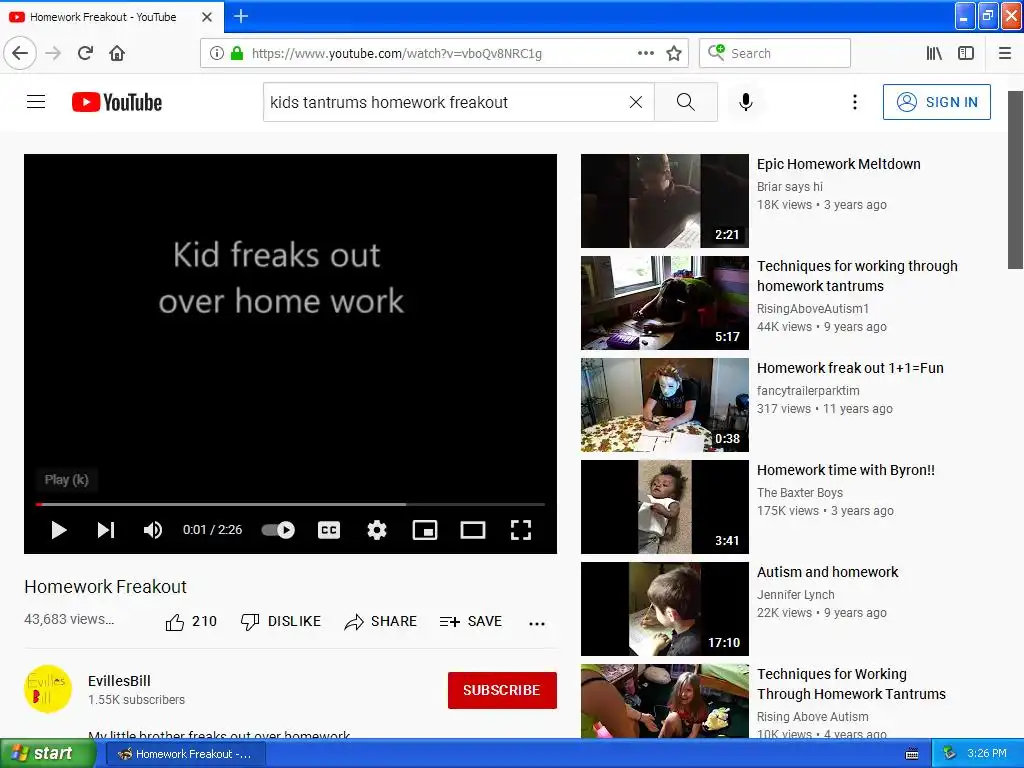The image size is (1024, 768).
Task: Open Homework time with Byron!! video
Action: (x=665, y=507)
